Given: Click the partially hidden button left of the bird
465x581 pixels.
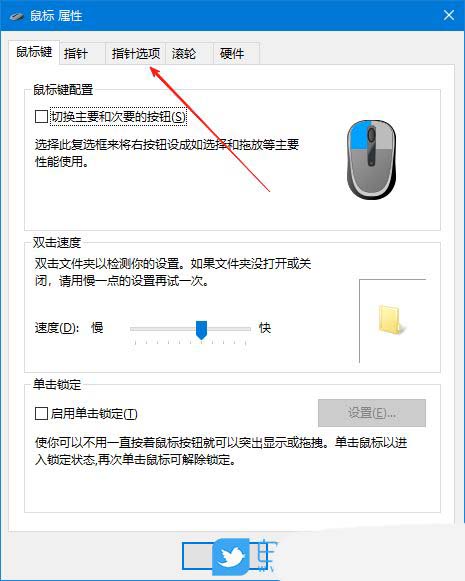Looking at the screenshot, I should pos(198,556).
